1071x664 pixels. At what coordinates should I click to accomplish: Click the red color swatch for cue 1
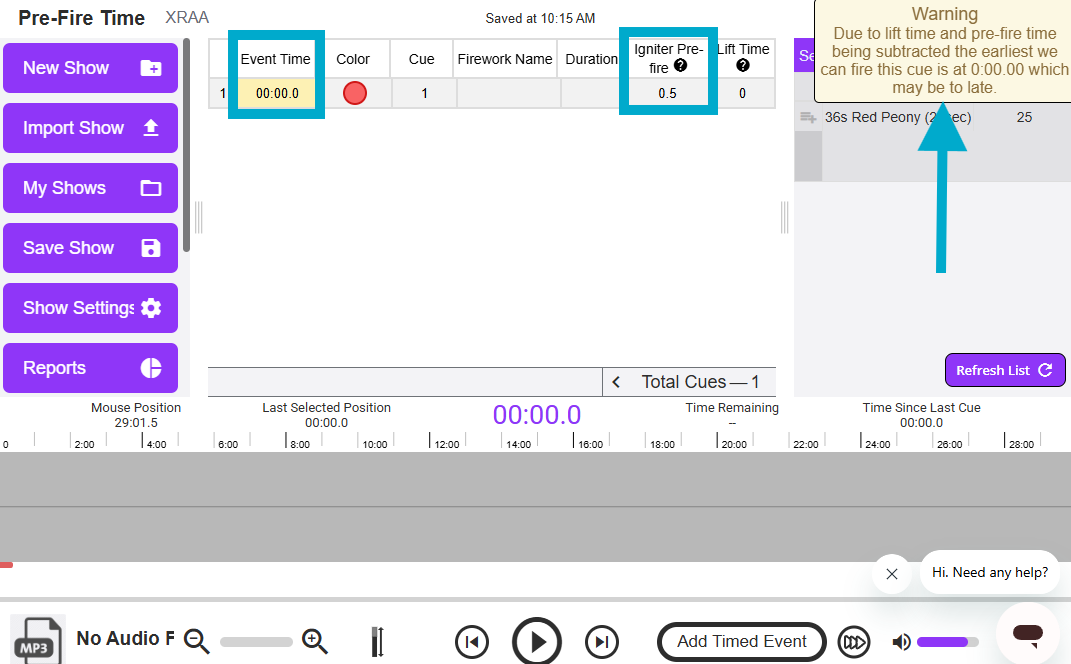tap(354, 93)
